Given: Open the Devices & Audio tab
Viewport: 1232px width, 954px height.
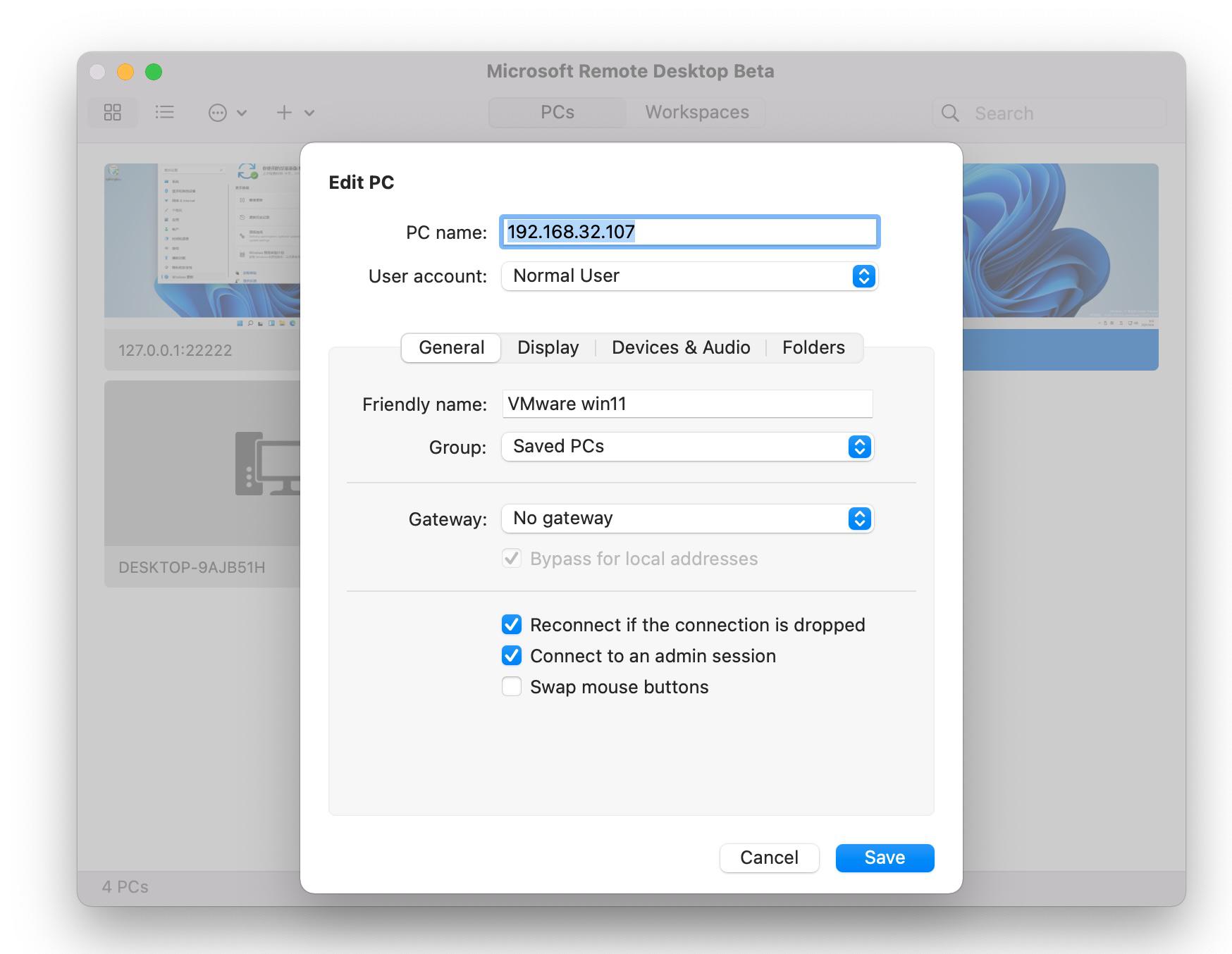Looking at the screenshot, I should click(x=680, y=347).
